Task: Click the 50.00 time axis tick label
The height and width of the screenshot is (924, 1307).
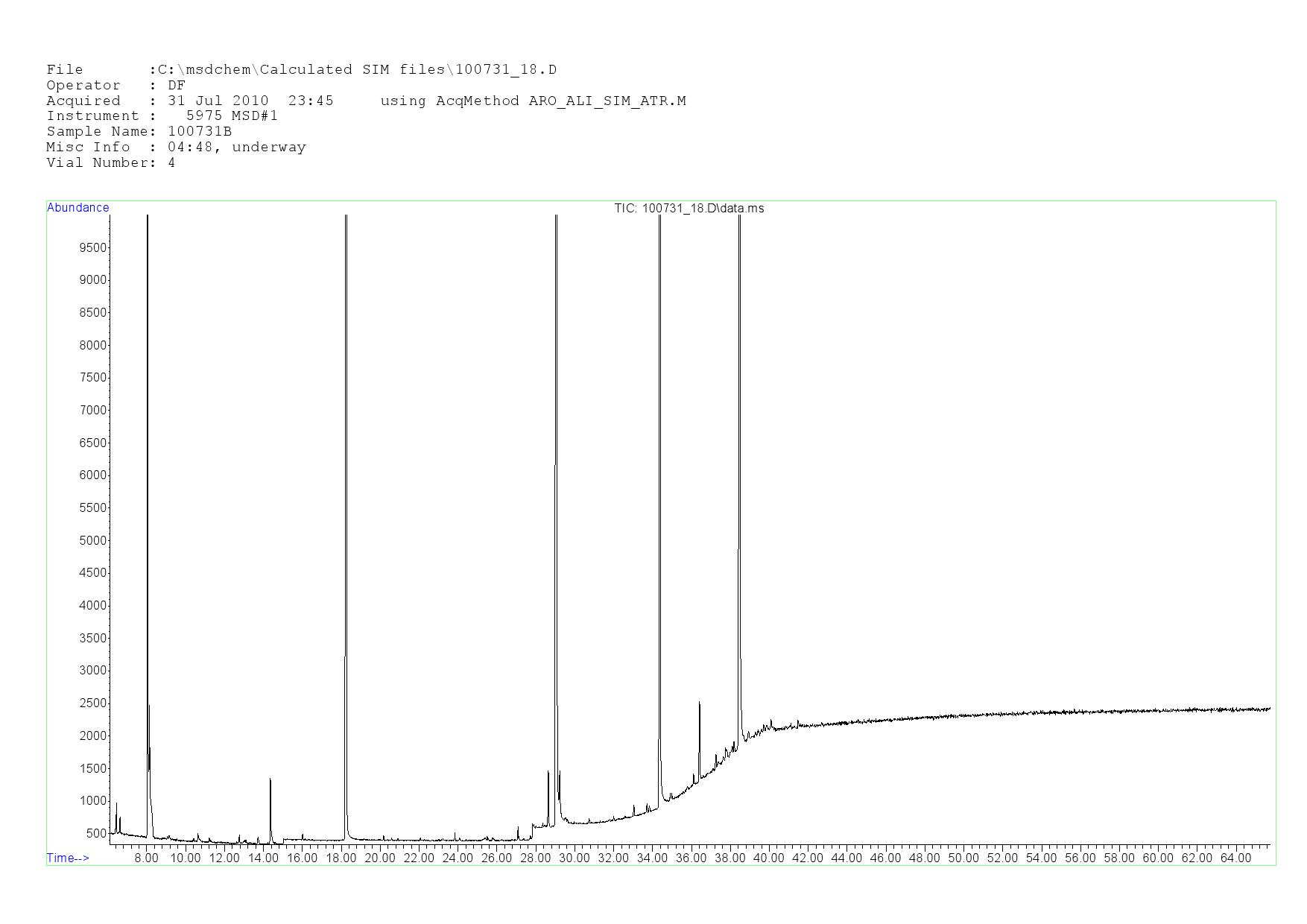Action: [963, 858]
